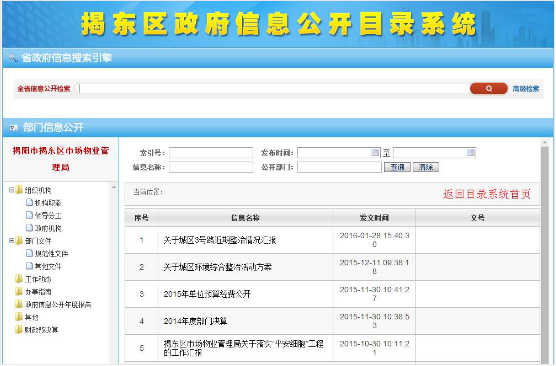Image resolution: width=556 pixels, height=366 pixels.
Task: Click the 序号 column header
Action: [x=141, y=218]
